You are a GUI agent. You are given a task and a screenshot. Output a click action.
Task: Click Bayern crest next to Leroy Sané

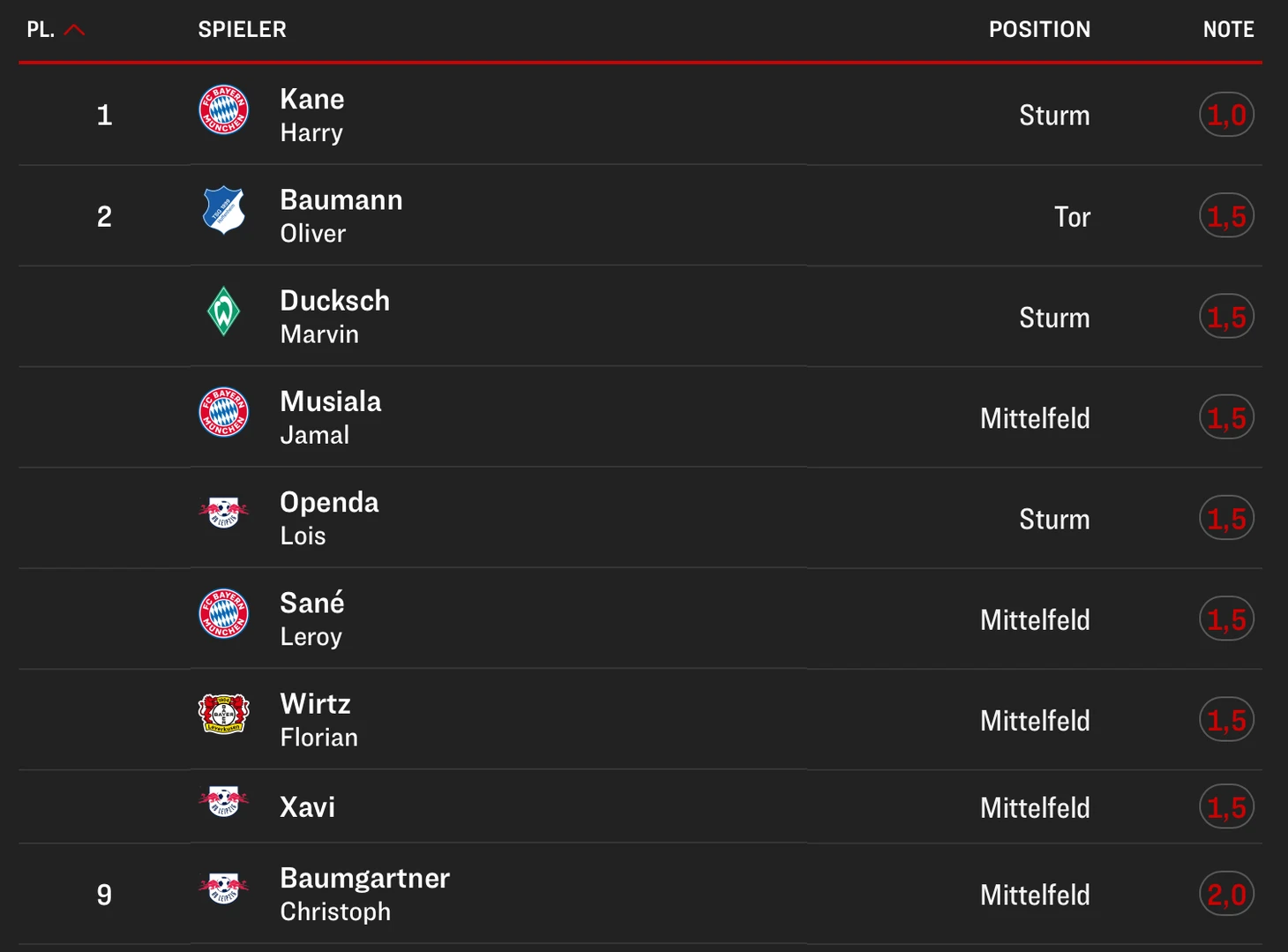pyautogui.click(x=224, y=613)
